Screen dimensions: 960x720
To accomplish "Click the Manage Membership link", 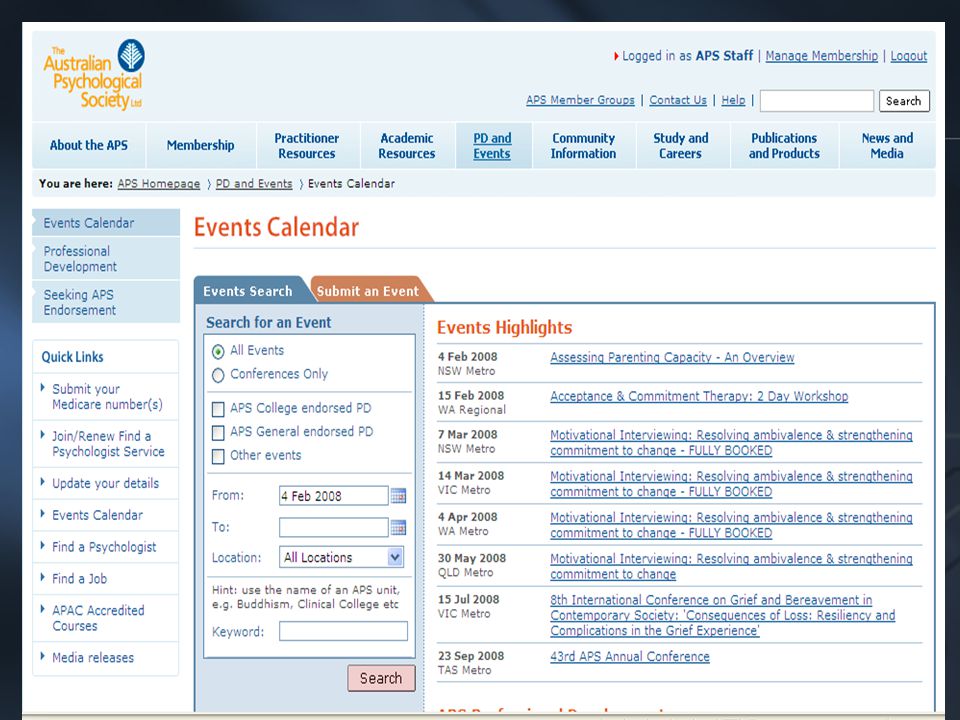I will [822, 56].
